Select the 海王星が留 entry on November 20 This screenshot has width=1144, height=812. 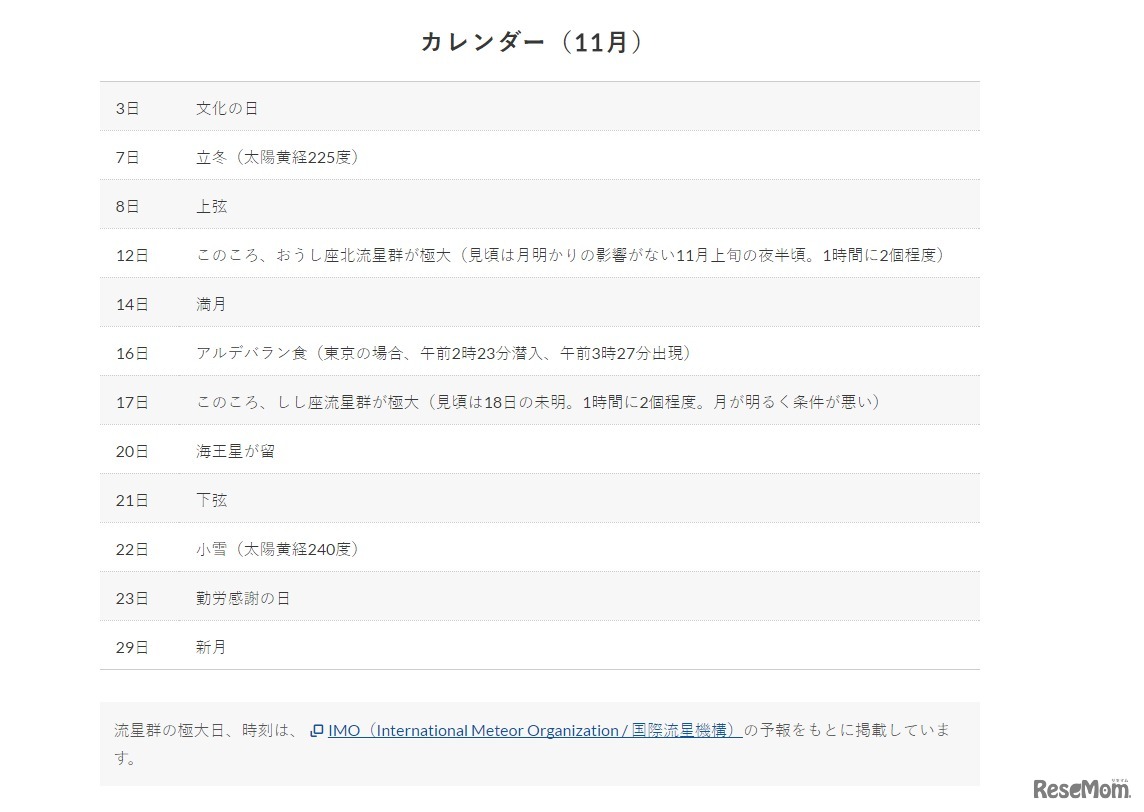point(237,451)
